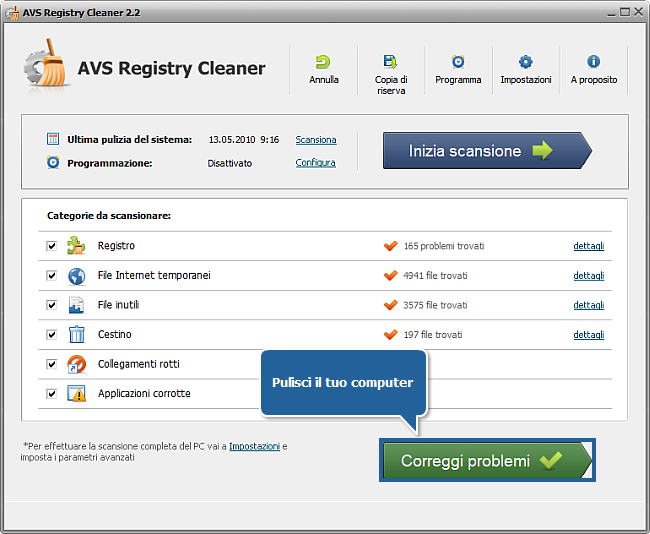
Task: Click the Collegamenti rotti label
Action: 138,364
